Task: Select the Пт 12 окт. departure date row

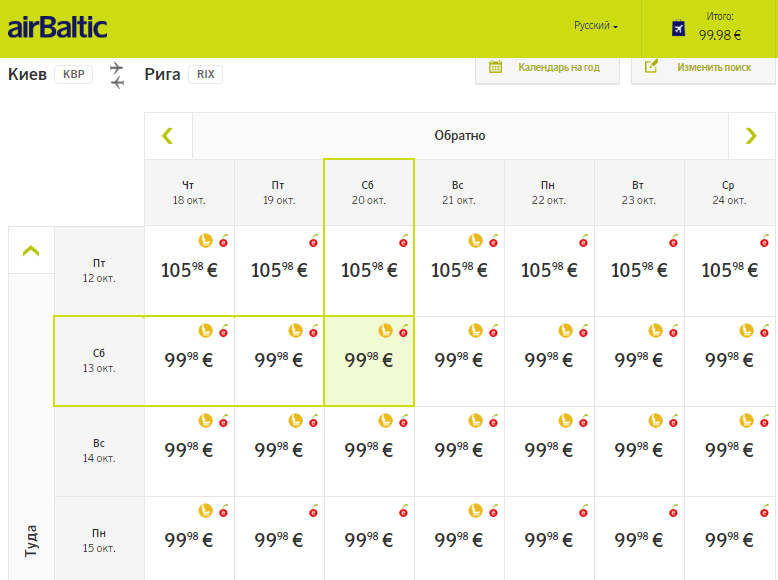Action: tap(99, 270)
